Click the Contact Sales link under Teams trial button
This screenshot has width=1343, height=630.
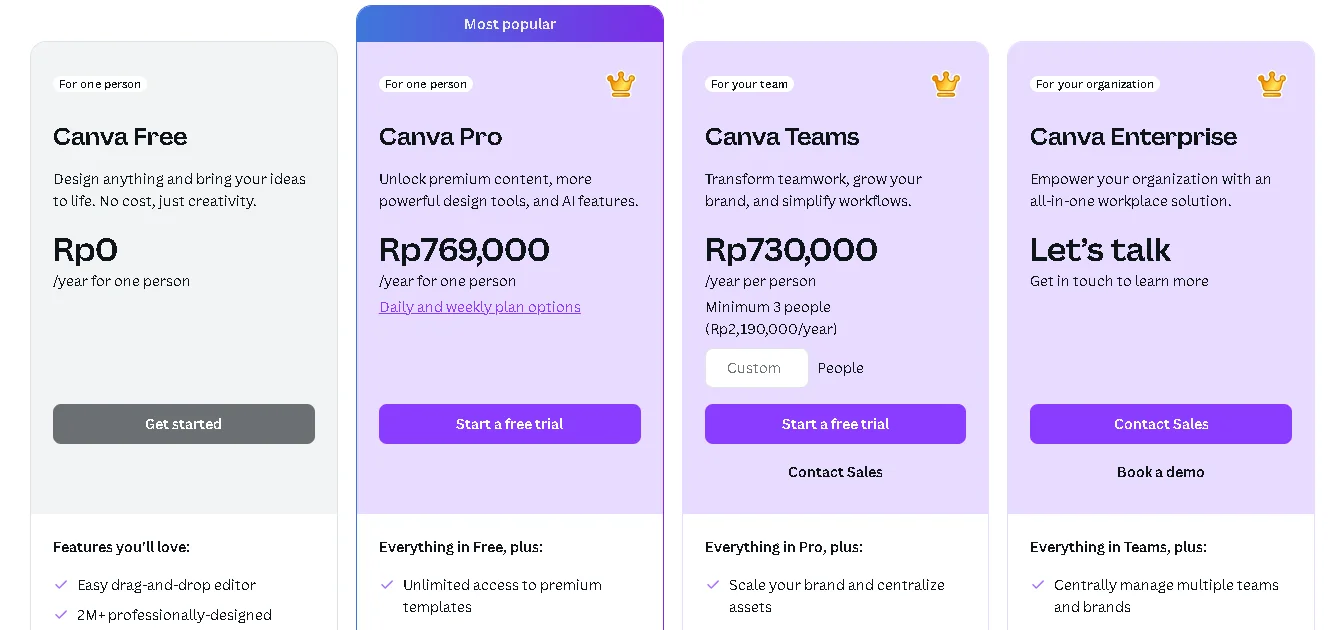(835, 471)
